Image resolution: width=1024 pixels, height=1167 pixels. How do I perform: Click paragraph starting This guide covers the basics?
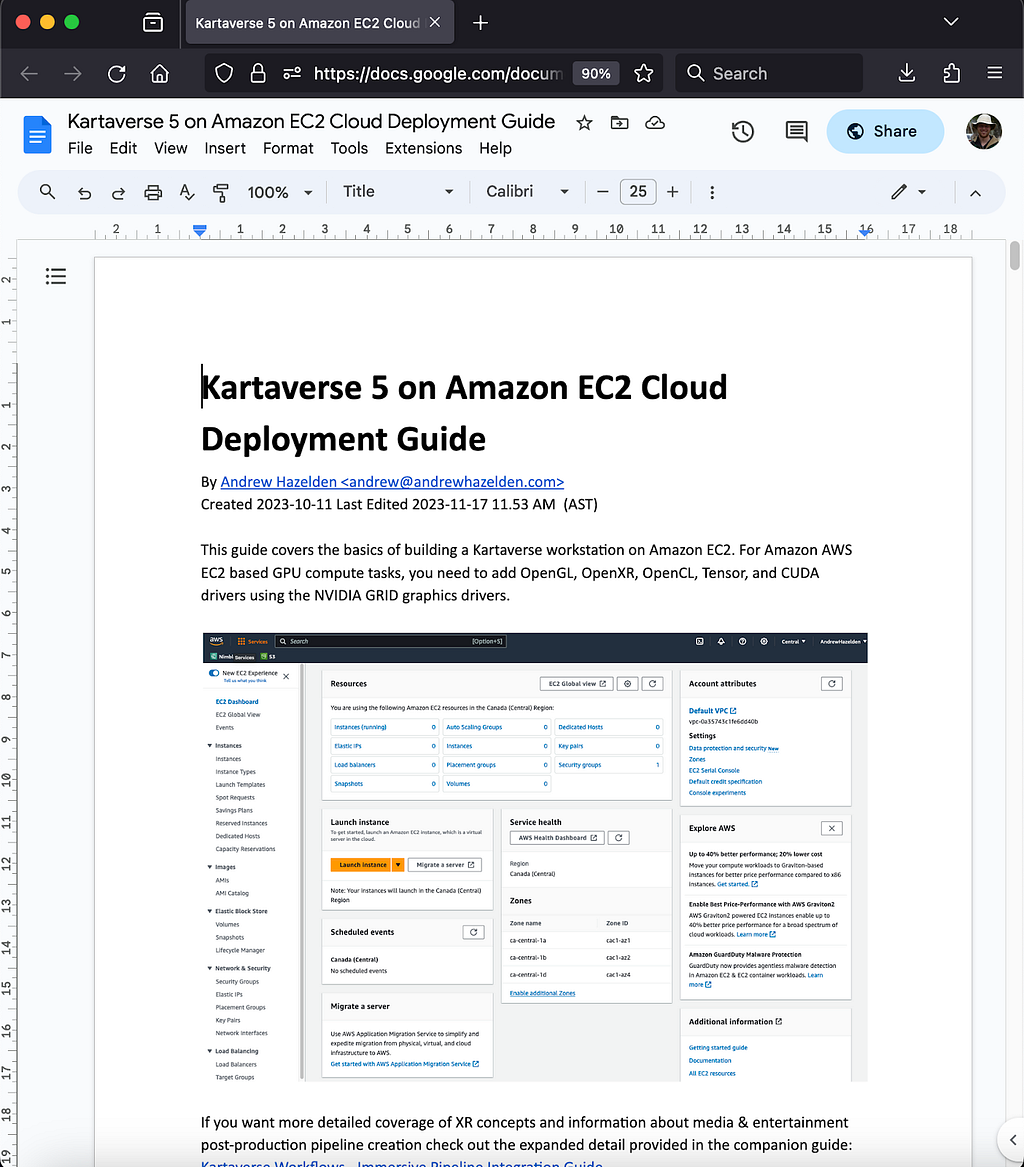tap(526, 572)
